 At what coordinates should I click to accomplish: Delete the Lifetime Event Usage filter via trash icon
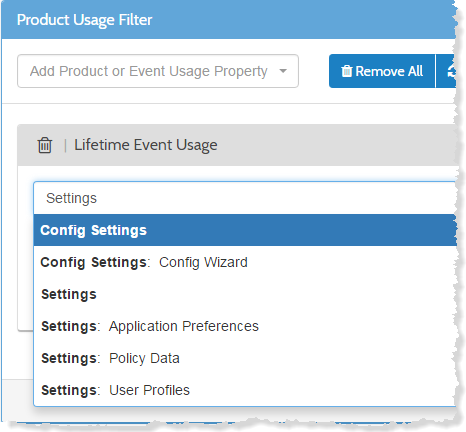[x=45, y=145]
